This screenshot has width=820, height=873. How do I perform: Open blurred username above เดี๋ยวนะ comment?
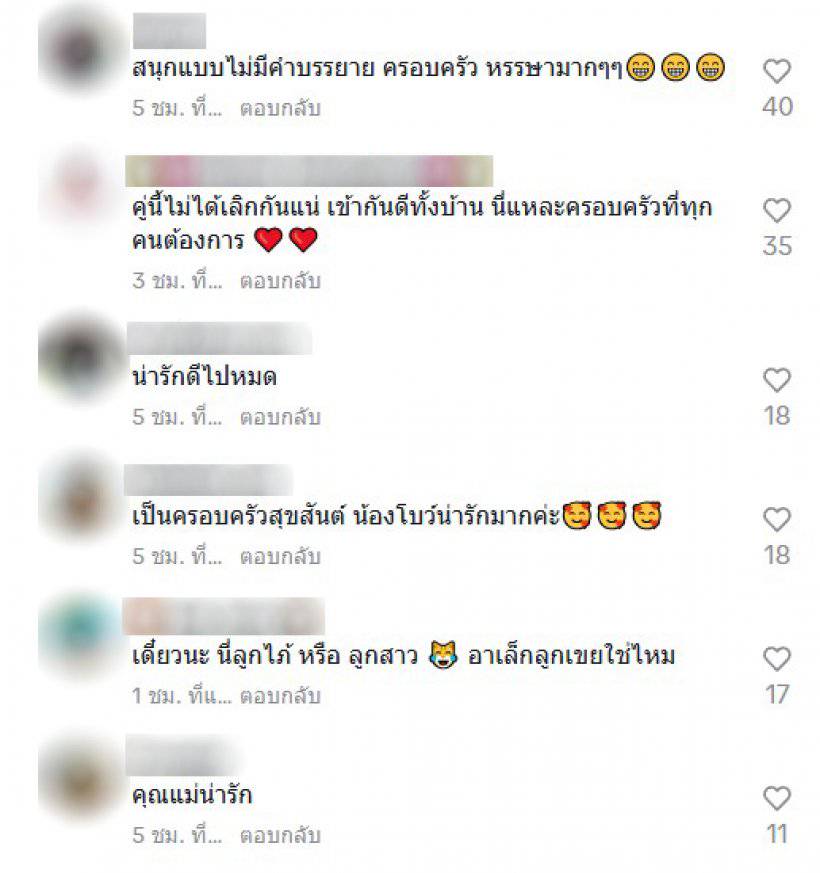[223, 616]
